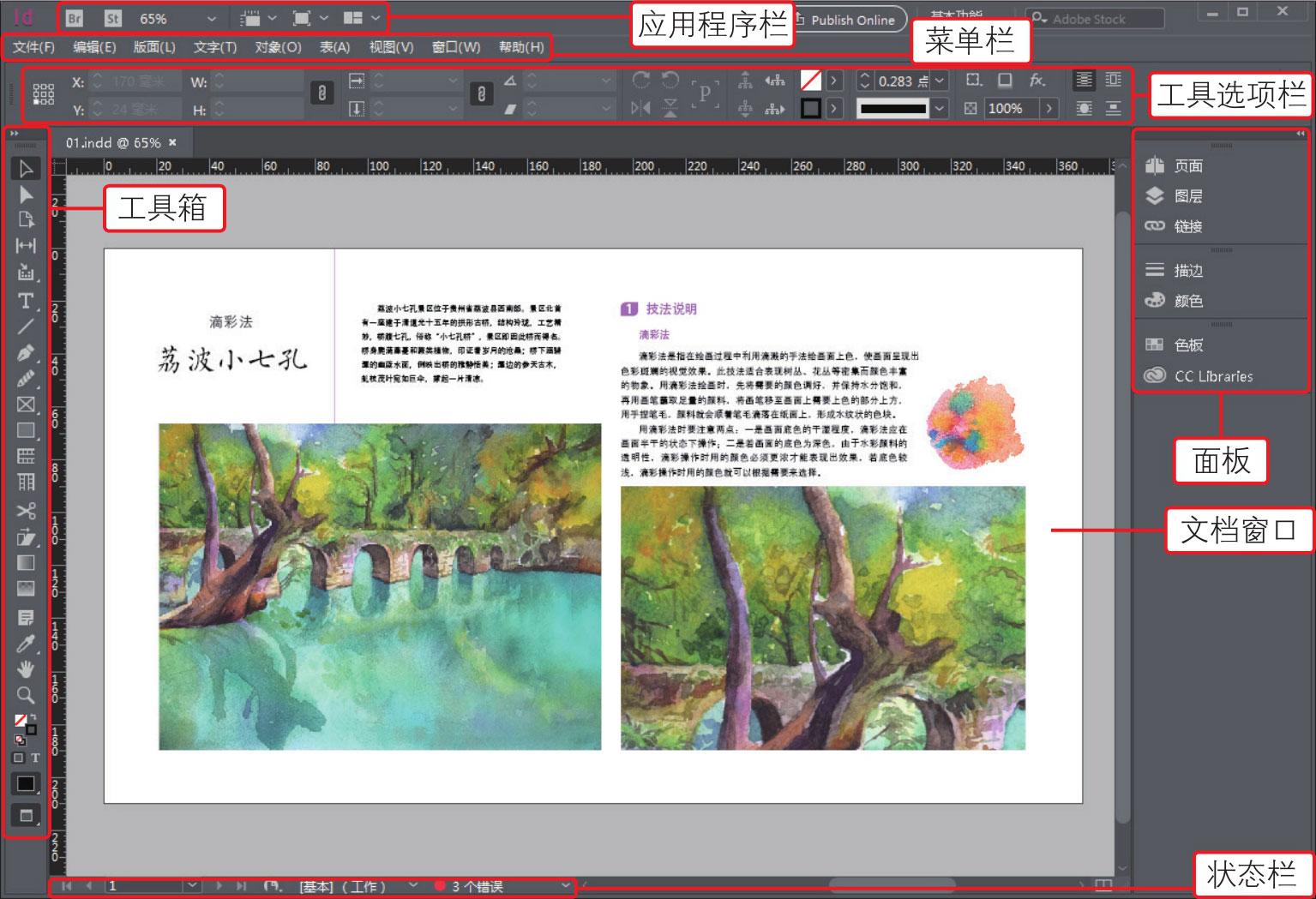The image size is (1316, 899).
Task: Toggle the constrain width and height link
Action: pyautogui.click(x=321, y=93)
